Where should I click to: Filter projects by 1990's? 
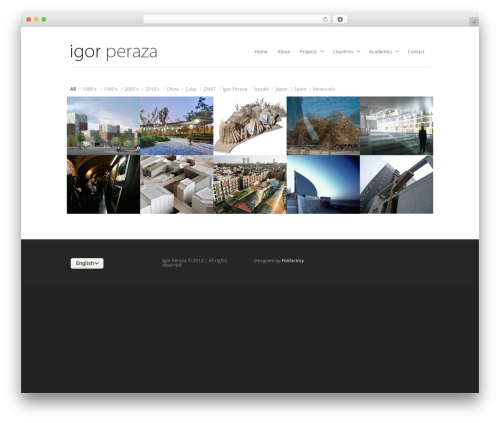coord(110,89)
